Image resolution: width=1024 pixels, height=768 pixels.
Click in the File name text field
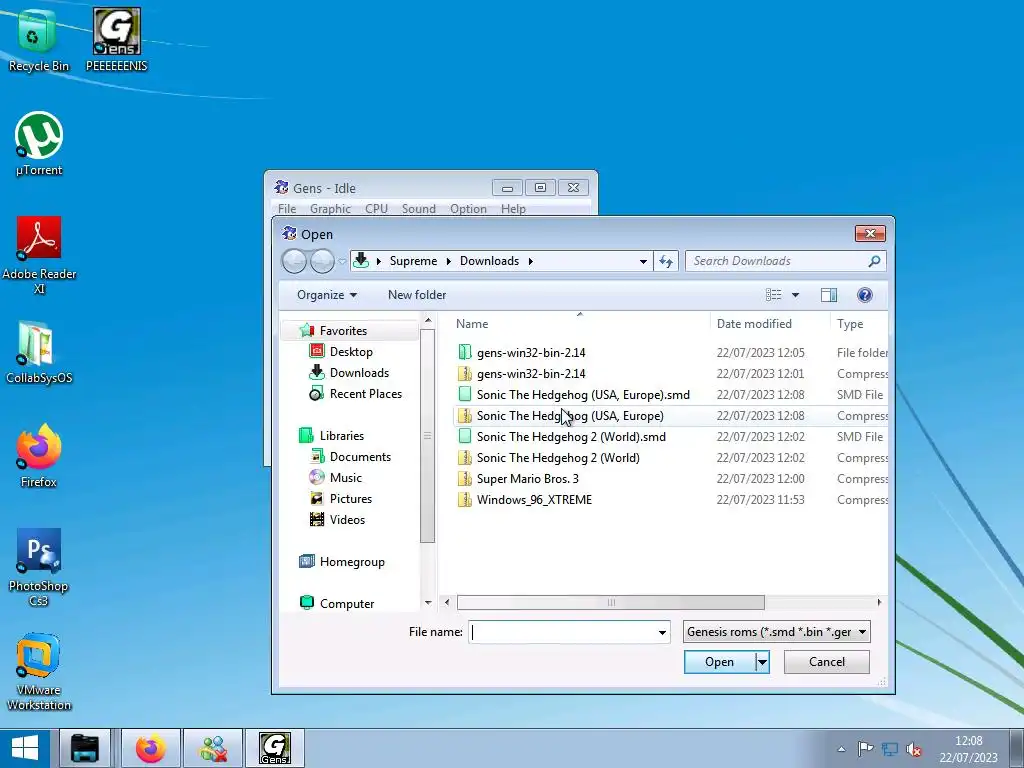click(562, 632)
